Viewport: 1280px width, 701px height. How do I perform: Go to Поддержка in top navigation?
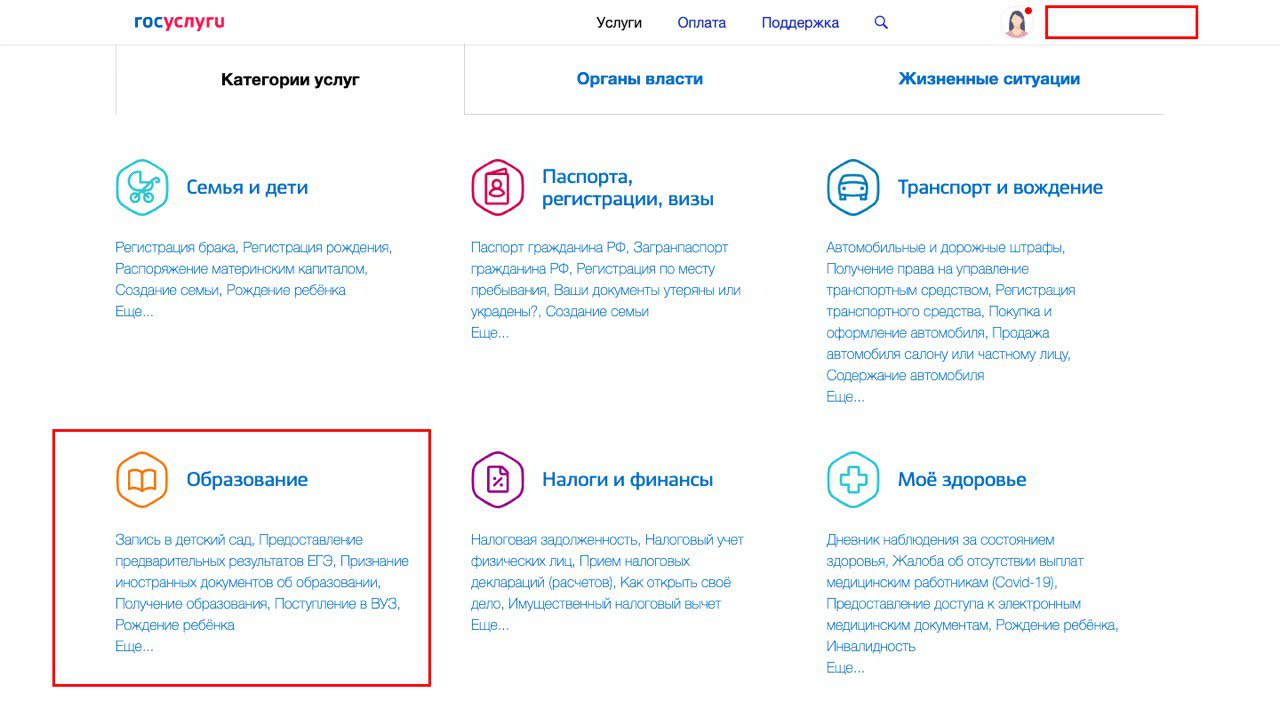[800, 22]
